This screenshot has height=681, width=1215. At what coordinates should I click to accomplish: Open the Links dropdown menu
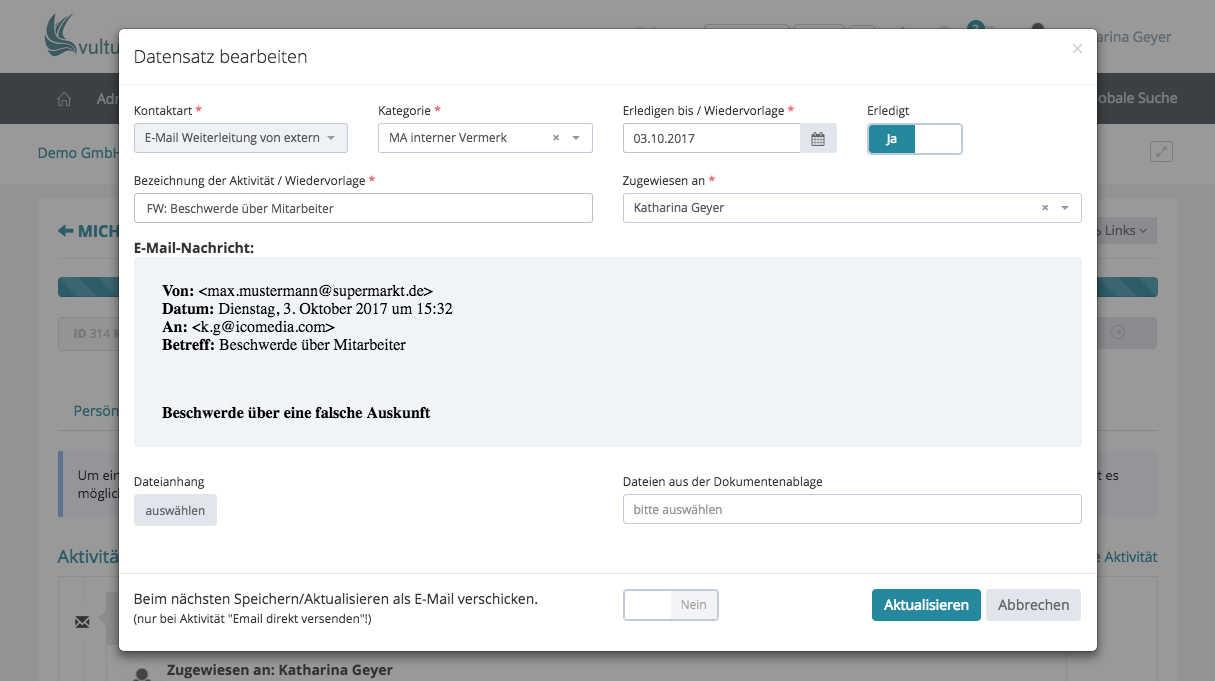(1126, 231)
